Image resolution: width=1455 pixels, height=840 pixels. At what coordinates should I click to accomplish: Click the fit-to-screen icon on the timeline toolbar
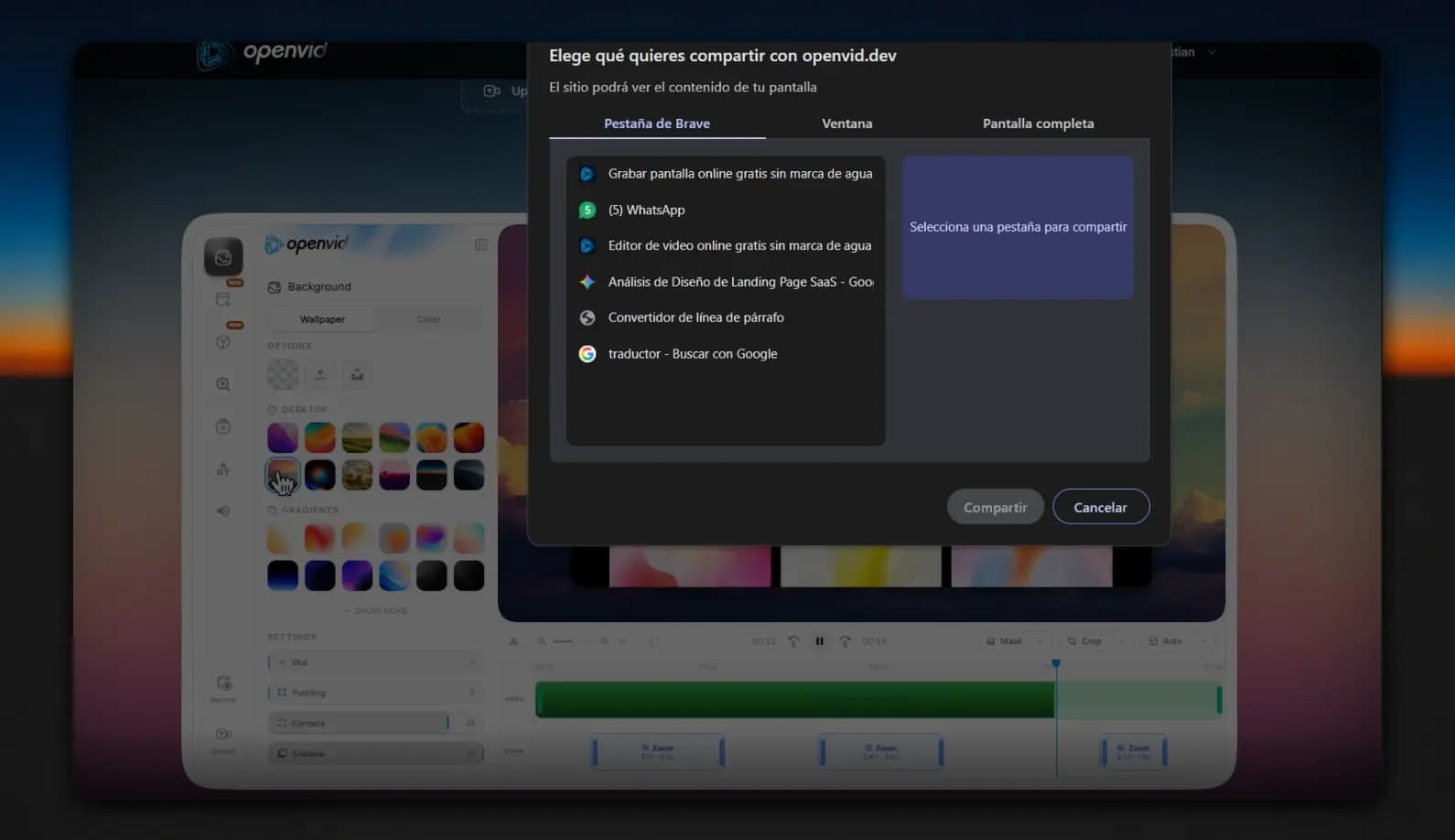pyautogui.click(x=654, y=641)
